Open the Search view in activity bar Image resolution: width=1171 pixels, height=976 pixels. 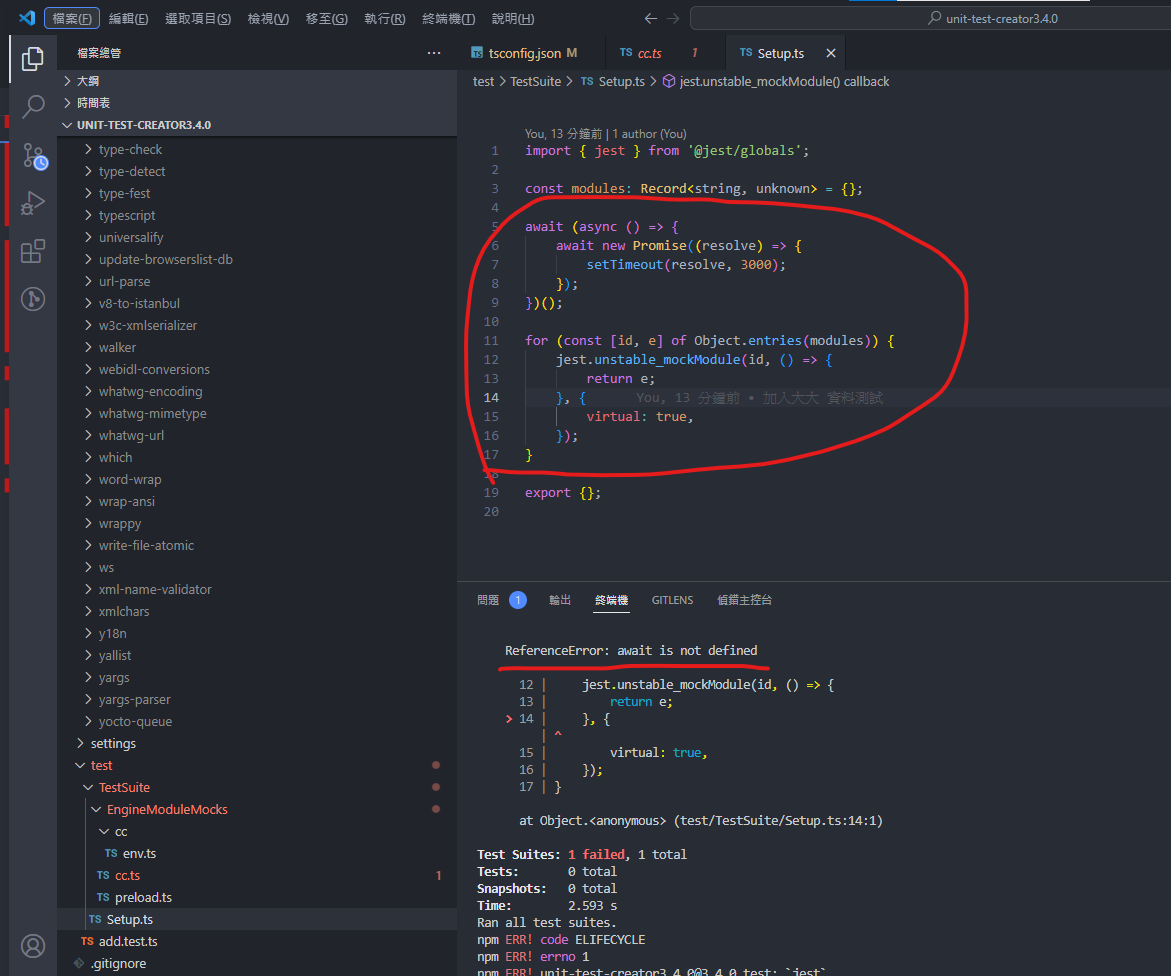tap(32, 107)
